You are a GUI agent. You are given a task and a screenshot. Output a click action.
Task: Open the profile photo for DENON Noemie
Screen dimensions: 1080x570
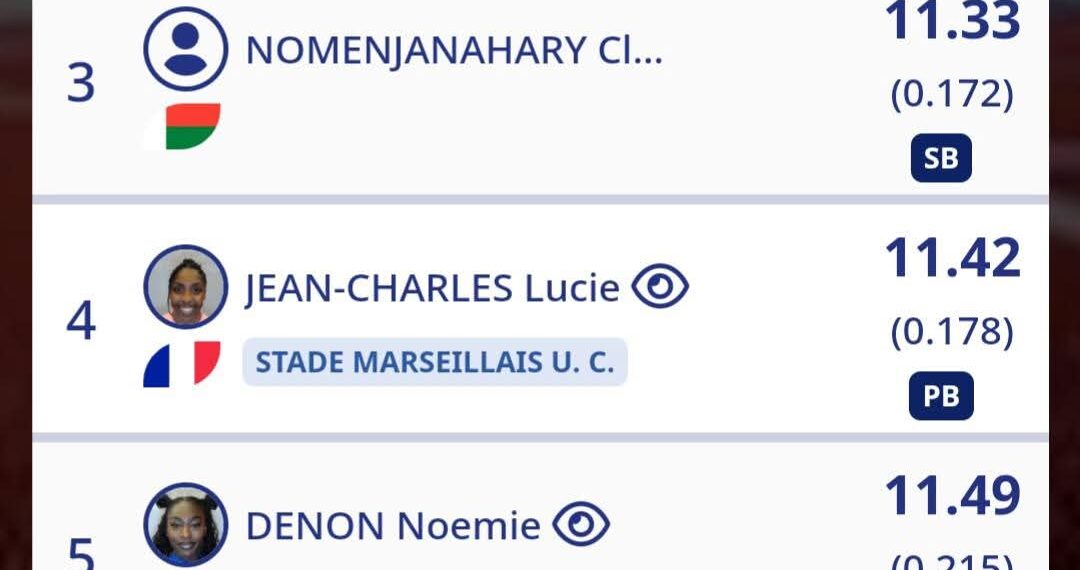point(185,524)
